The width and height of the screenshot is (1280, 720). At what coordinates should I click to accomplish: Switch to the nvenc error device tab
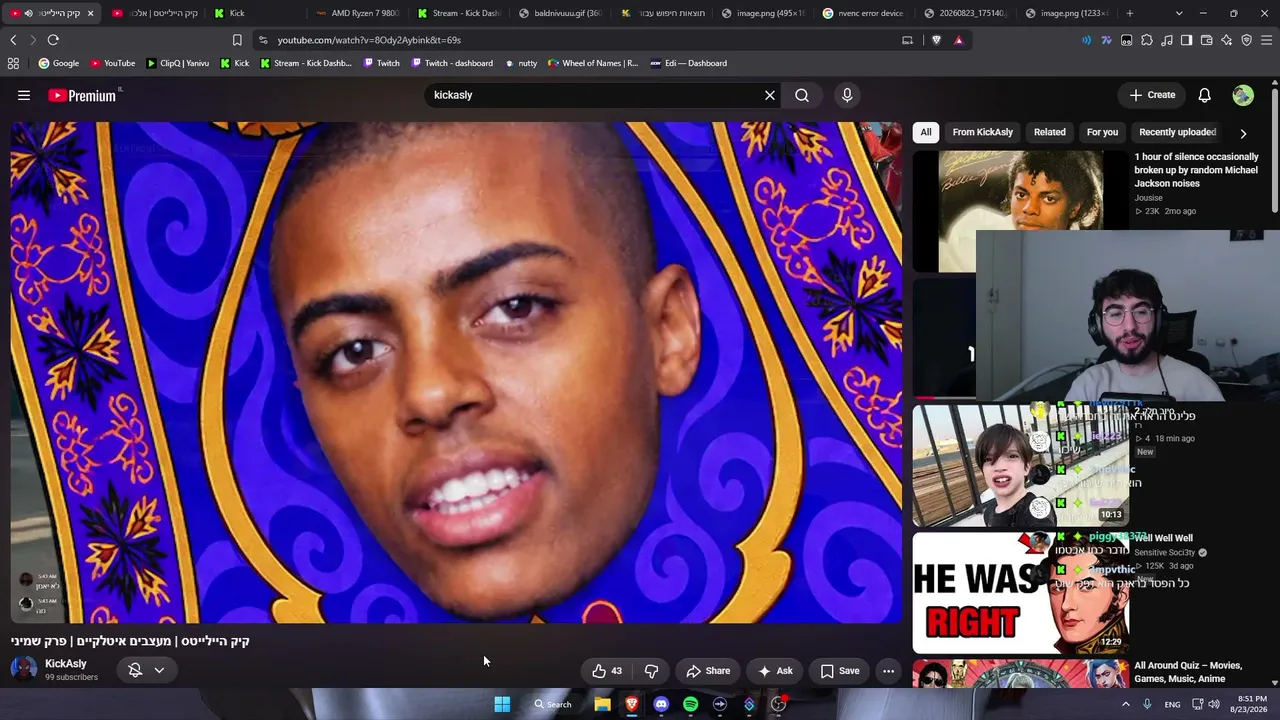coord(863,13)
